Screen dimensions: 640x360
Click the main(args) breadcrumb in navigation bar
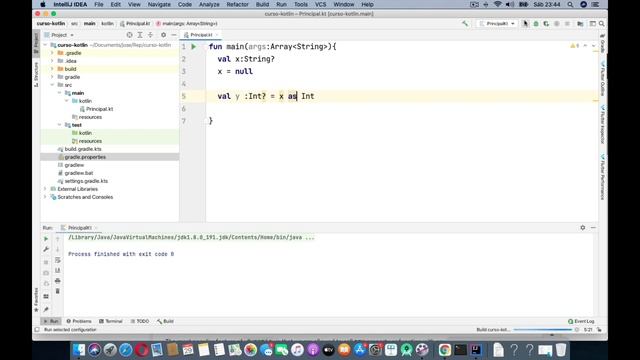pyautogui.click(x=187, y=24)
